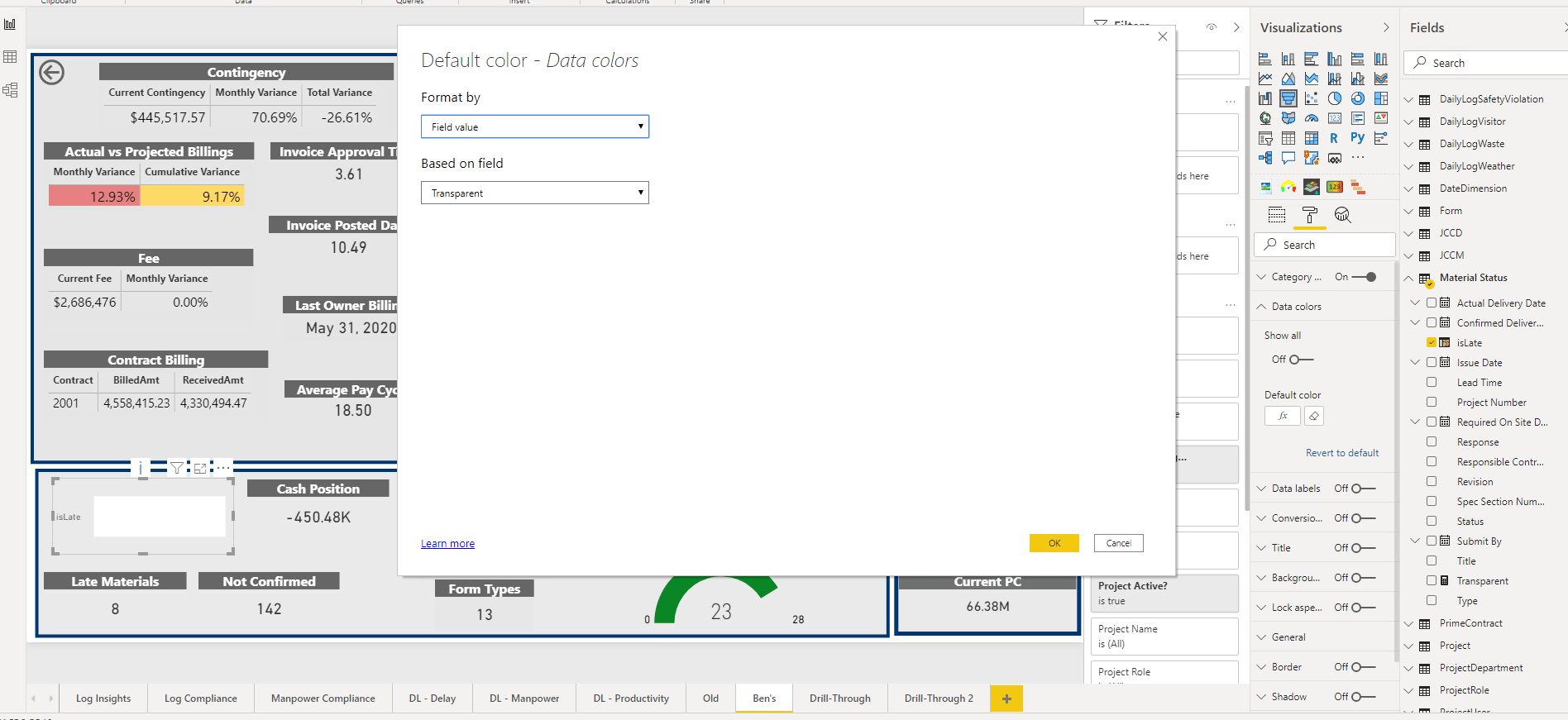Collapse the Visualizations pane chevron
The height and width of the screenshot is (720, 1568).
(x=1386, y=27)
